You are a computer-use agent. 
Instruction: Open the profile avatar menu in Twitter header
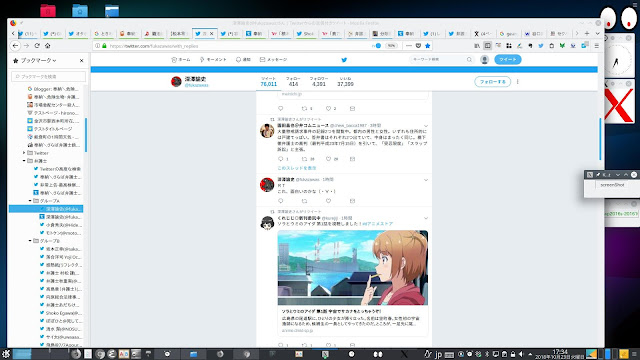click(484, 60)
